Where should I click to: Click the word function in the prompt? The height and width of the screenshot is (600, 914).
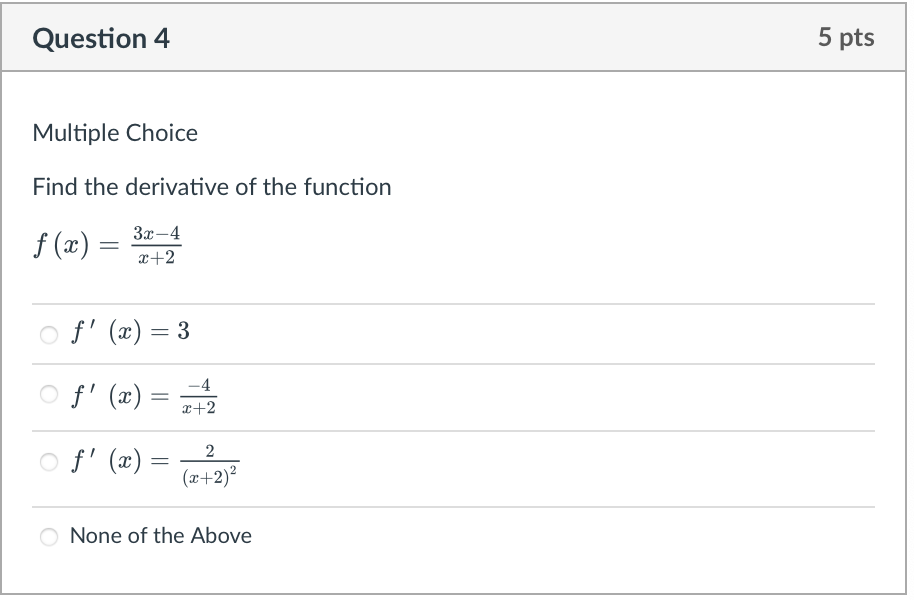click(347, 187)
